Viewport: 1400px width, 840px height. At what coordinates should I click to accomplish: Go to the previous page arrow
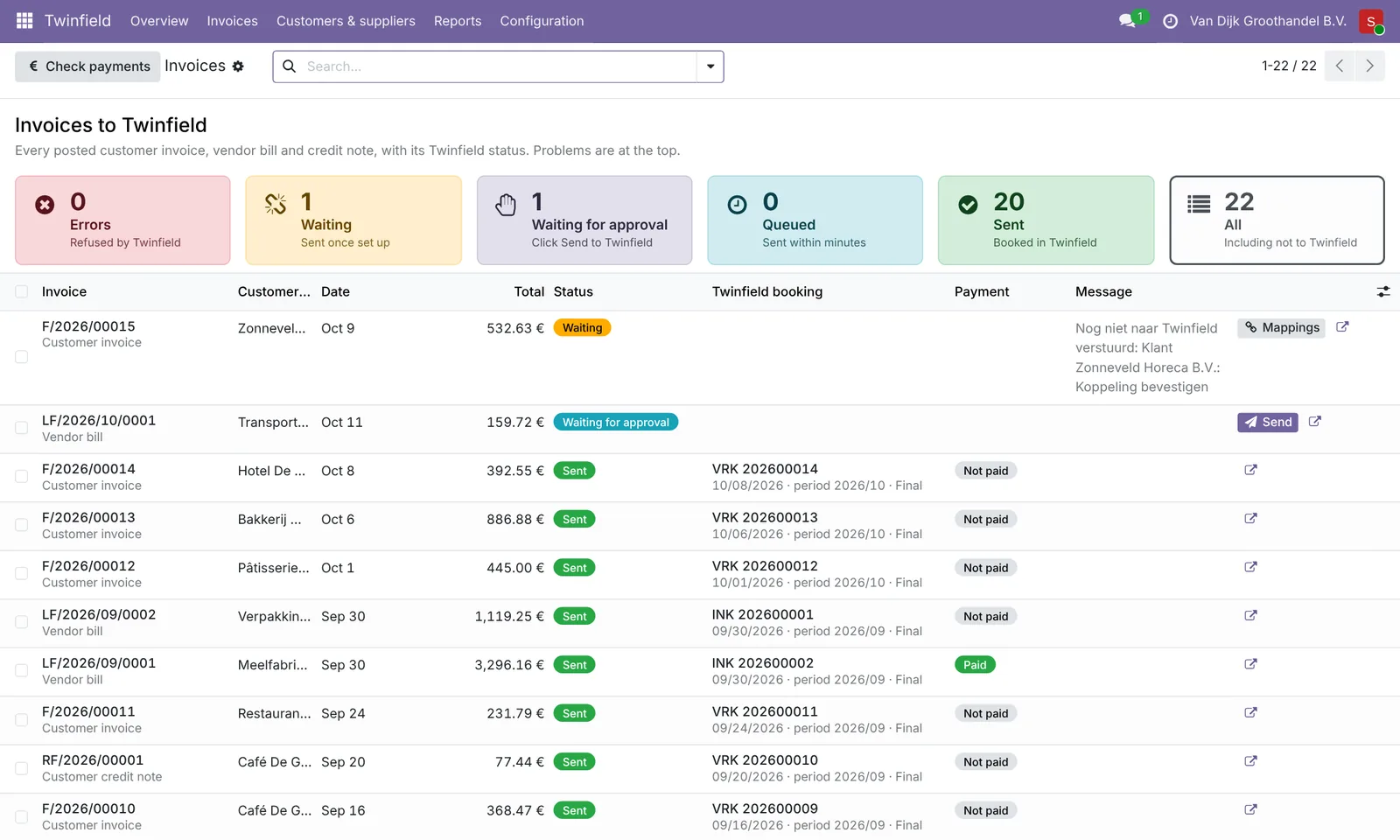[1340, 66]
